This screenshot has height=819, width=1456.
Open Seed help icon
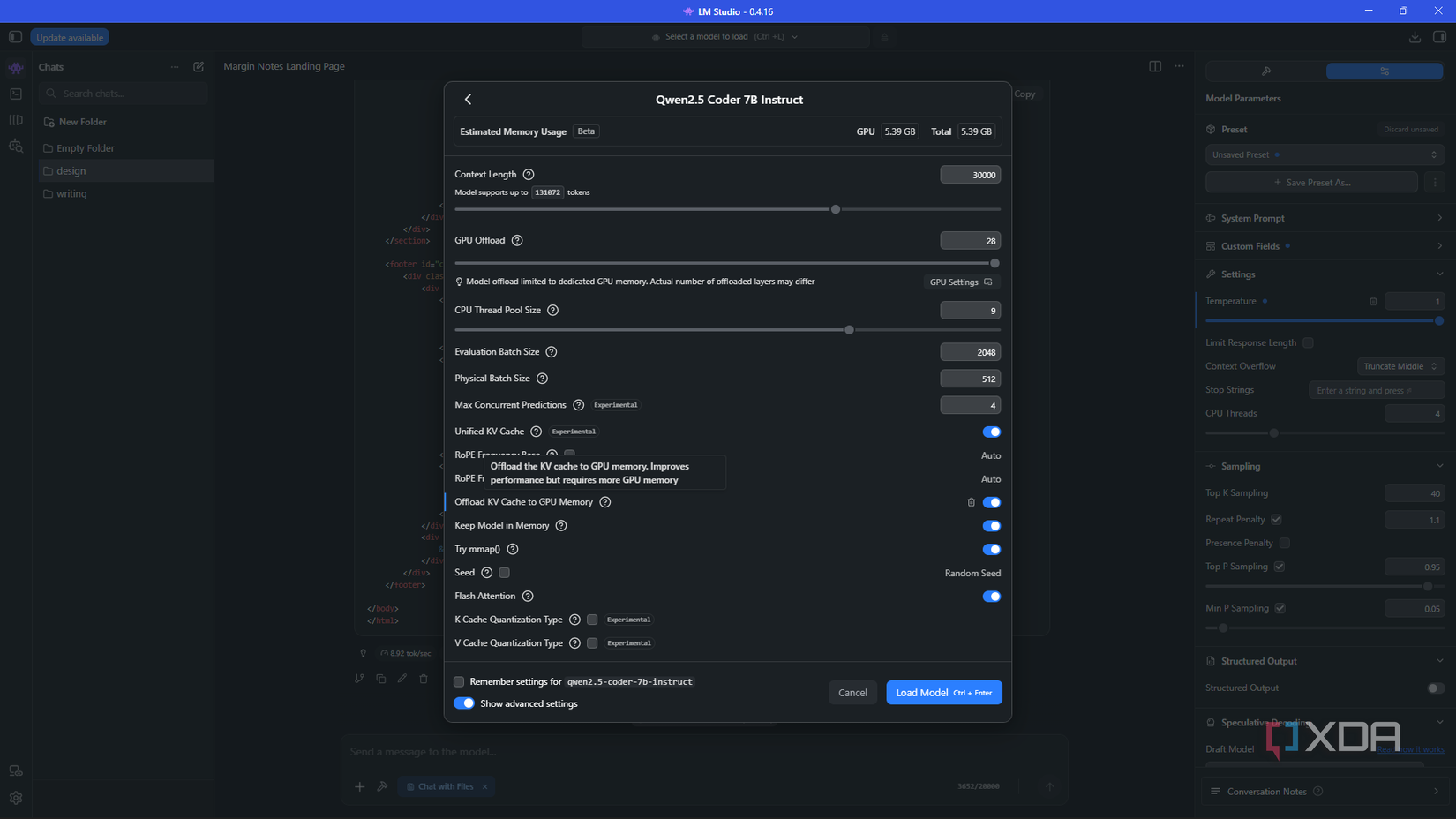click(487, 573)
